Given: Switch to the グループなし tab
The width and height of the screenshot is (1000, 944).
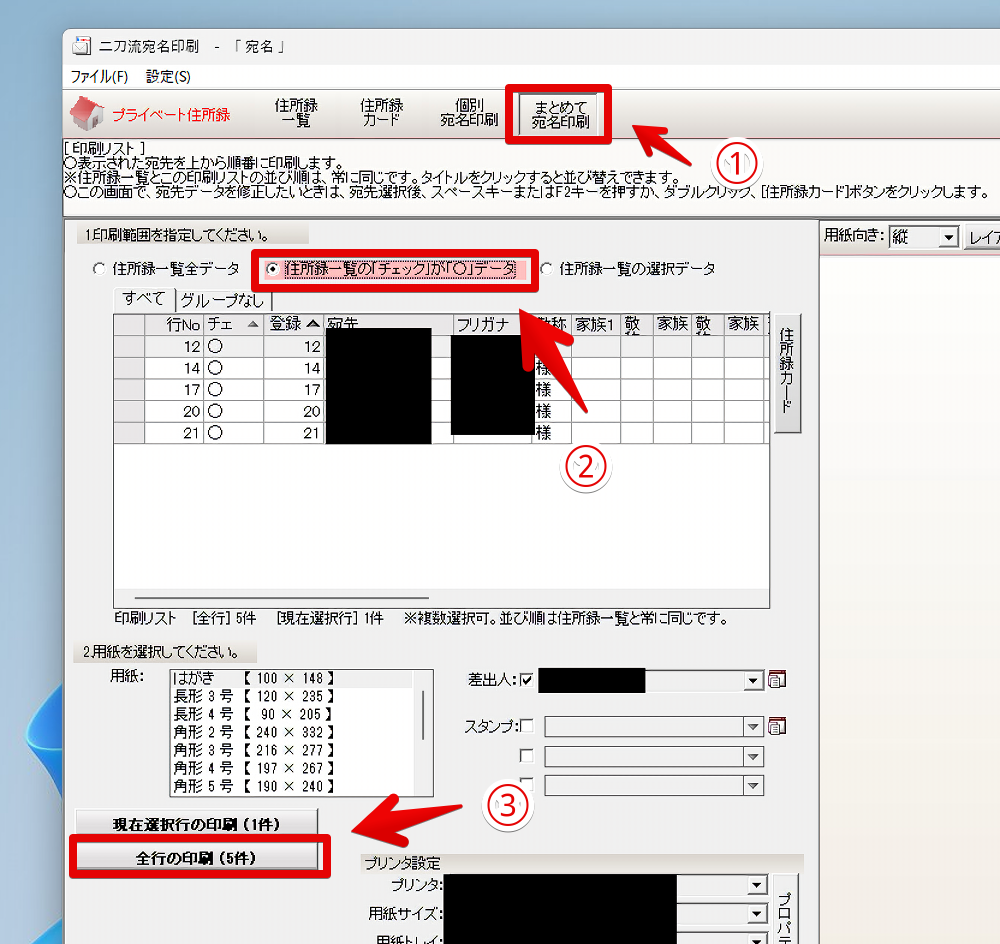Looking at the screenshot, I should (x=225, y=299).
